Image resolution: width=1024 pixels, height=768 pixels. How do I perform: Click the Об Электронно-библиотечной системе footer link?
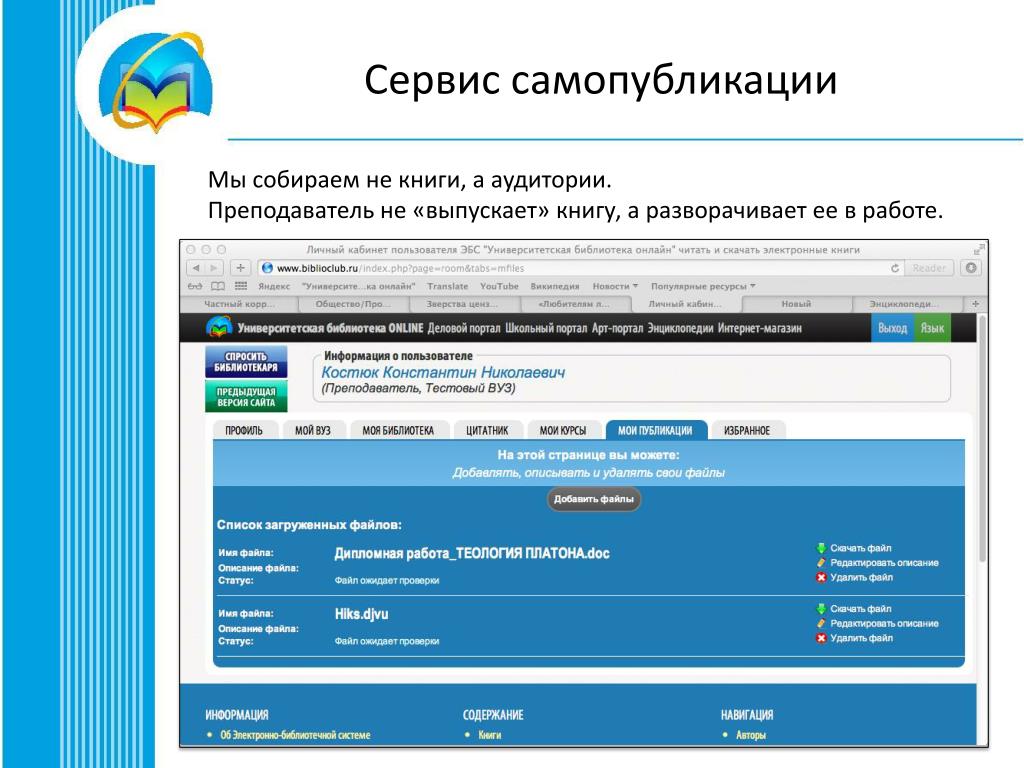pos(295,735)
